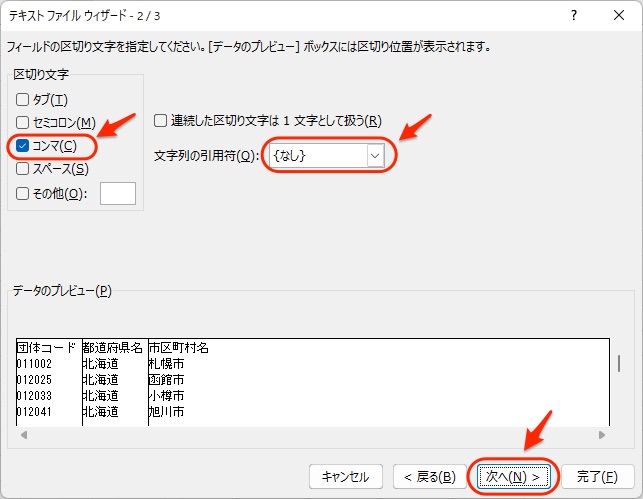Click the 012033 cell in preview
The width and height of the screenshot is (643, 499).
[34, 396]
